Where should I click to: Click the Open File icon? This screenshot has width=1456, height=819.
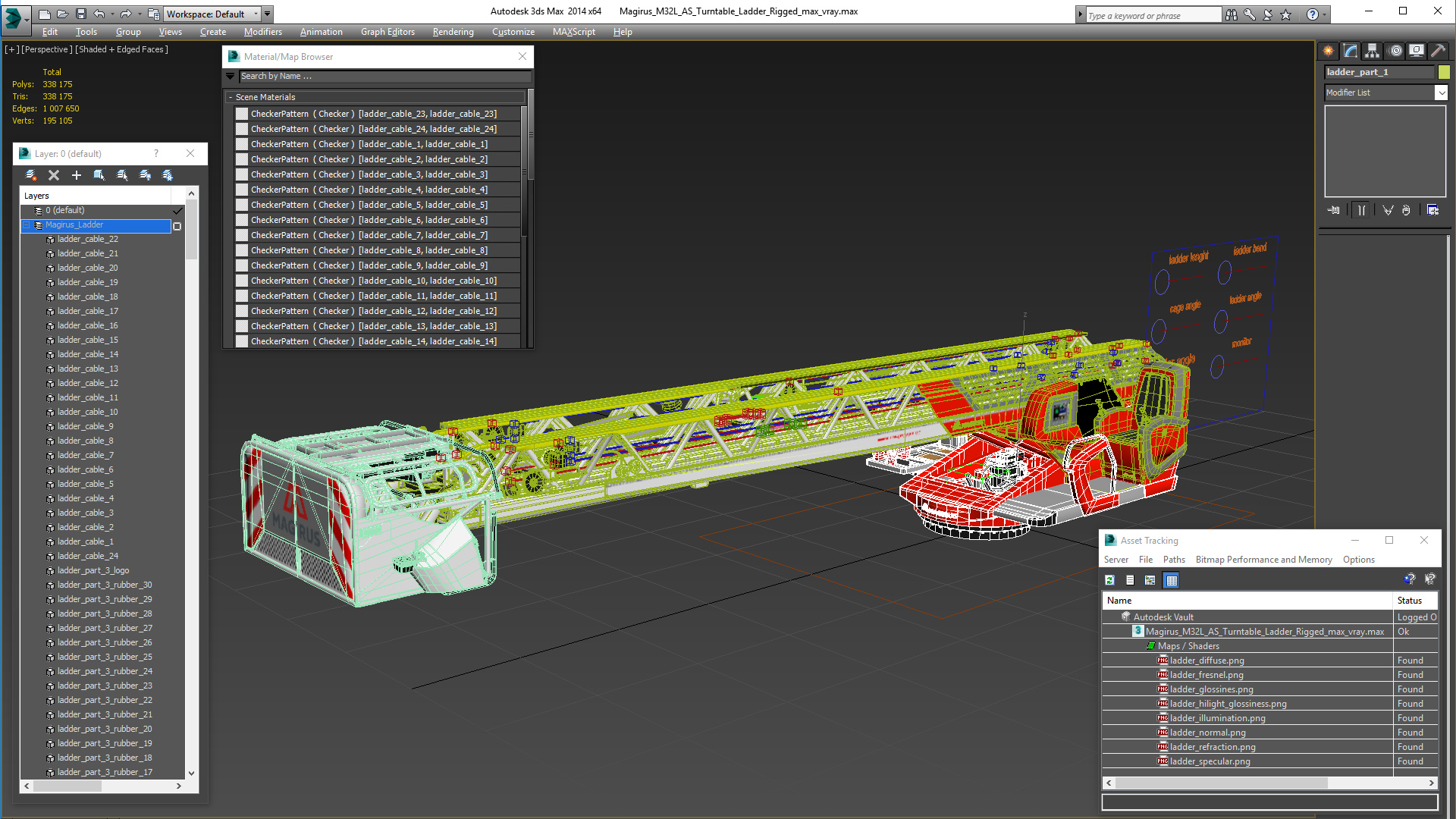[x=62, y=14]
